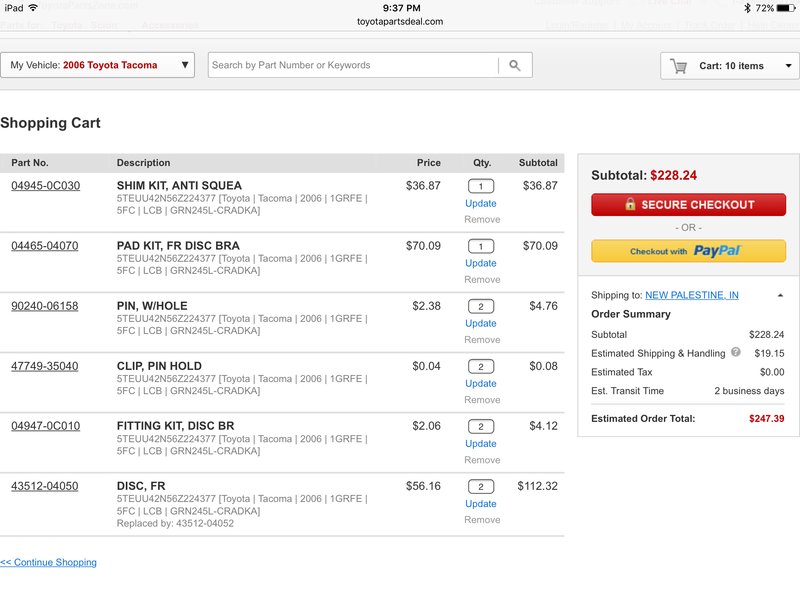Click the PAD KIT price $70.09
Image resolution: width=800 pixels, height=600 pixels.
click(x=423, y=246)
